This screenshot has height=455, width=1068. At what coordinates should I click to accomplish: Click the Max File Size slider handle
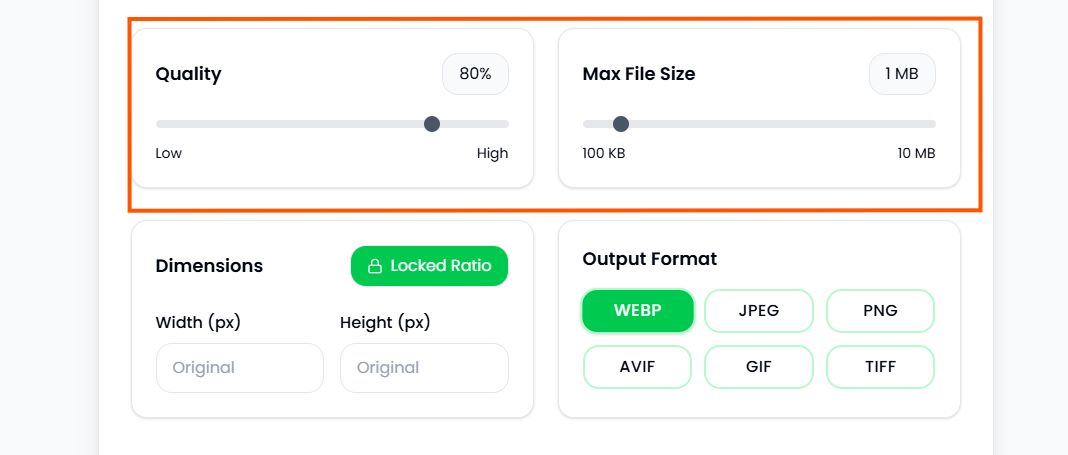point(621,124)
